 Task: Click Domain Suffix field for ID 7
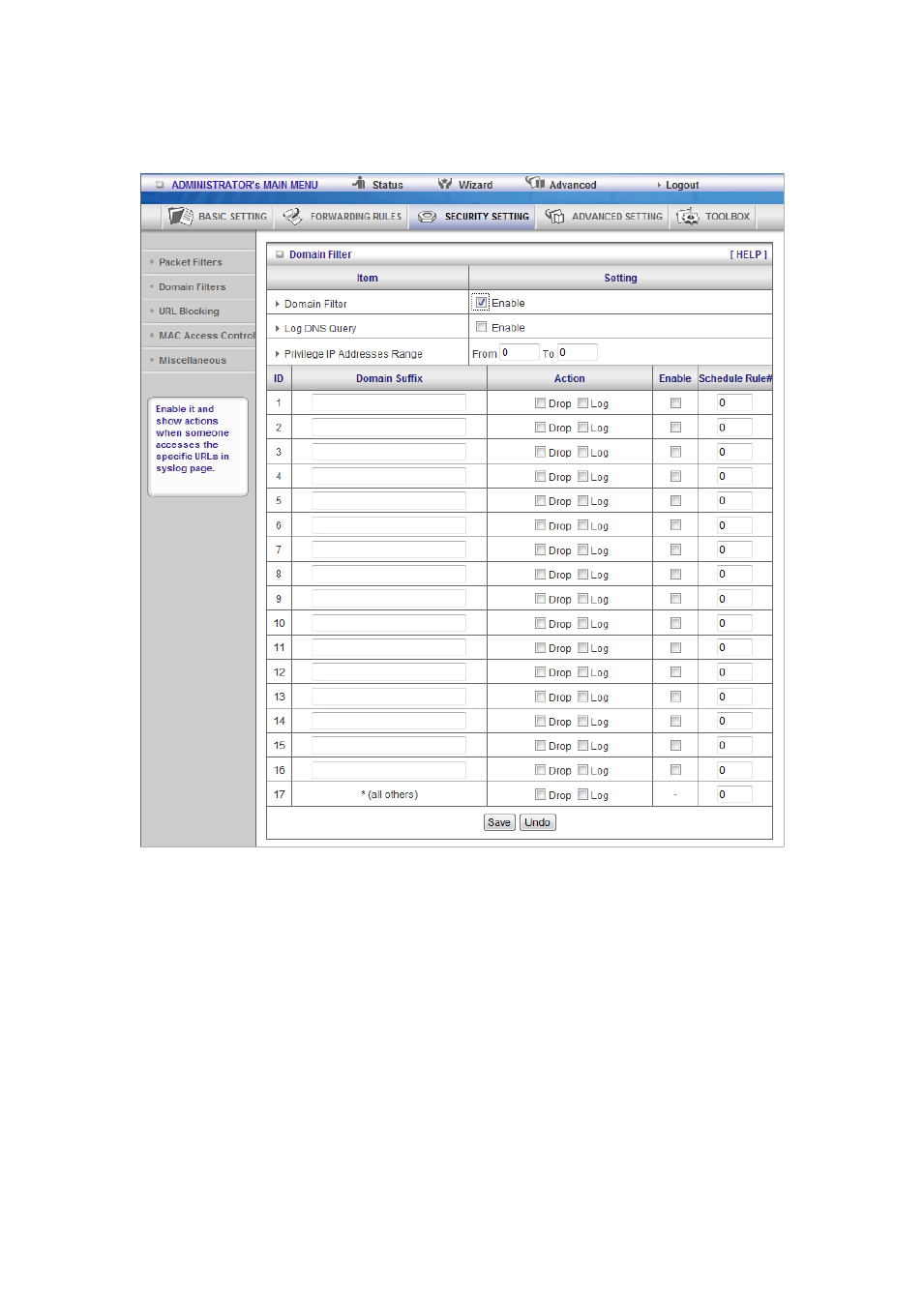[x=388, y=549]
